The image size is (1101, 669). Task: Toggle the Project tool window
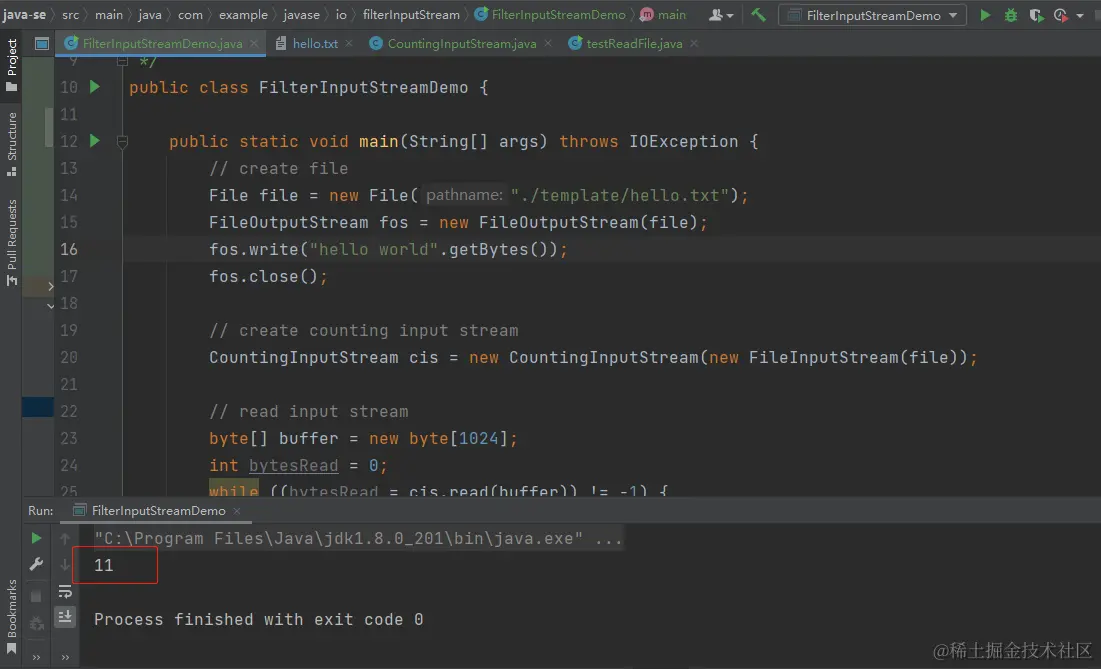12,65
